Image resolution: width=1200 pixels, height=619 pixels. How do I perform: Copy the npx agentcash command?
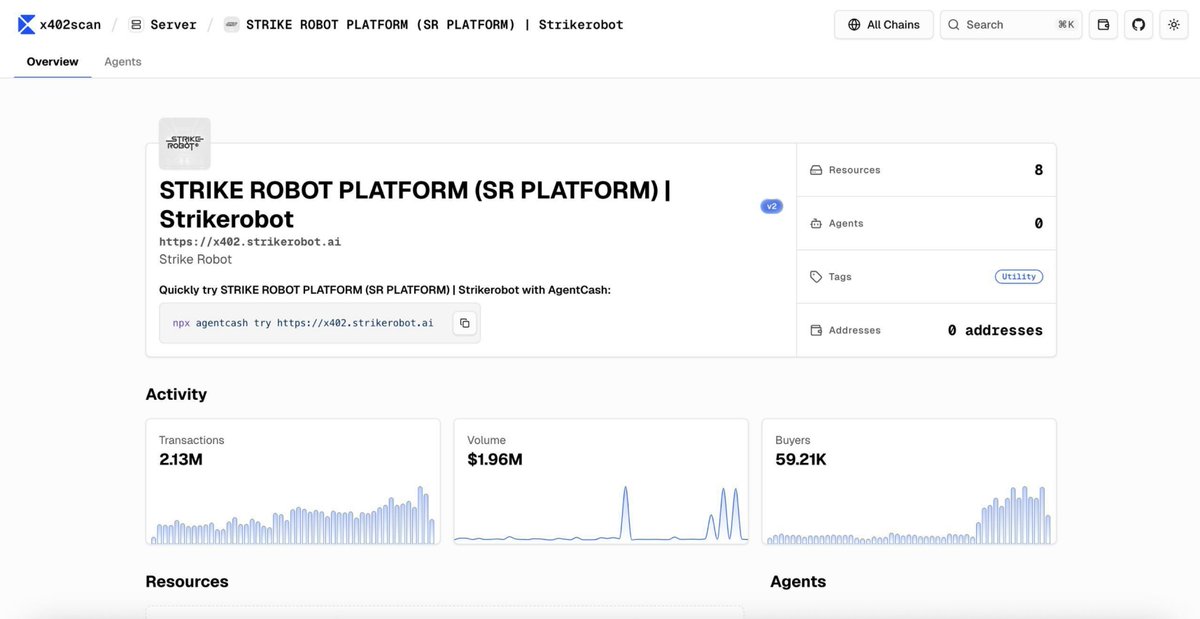(x=464, y=323)
